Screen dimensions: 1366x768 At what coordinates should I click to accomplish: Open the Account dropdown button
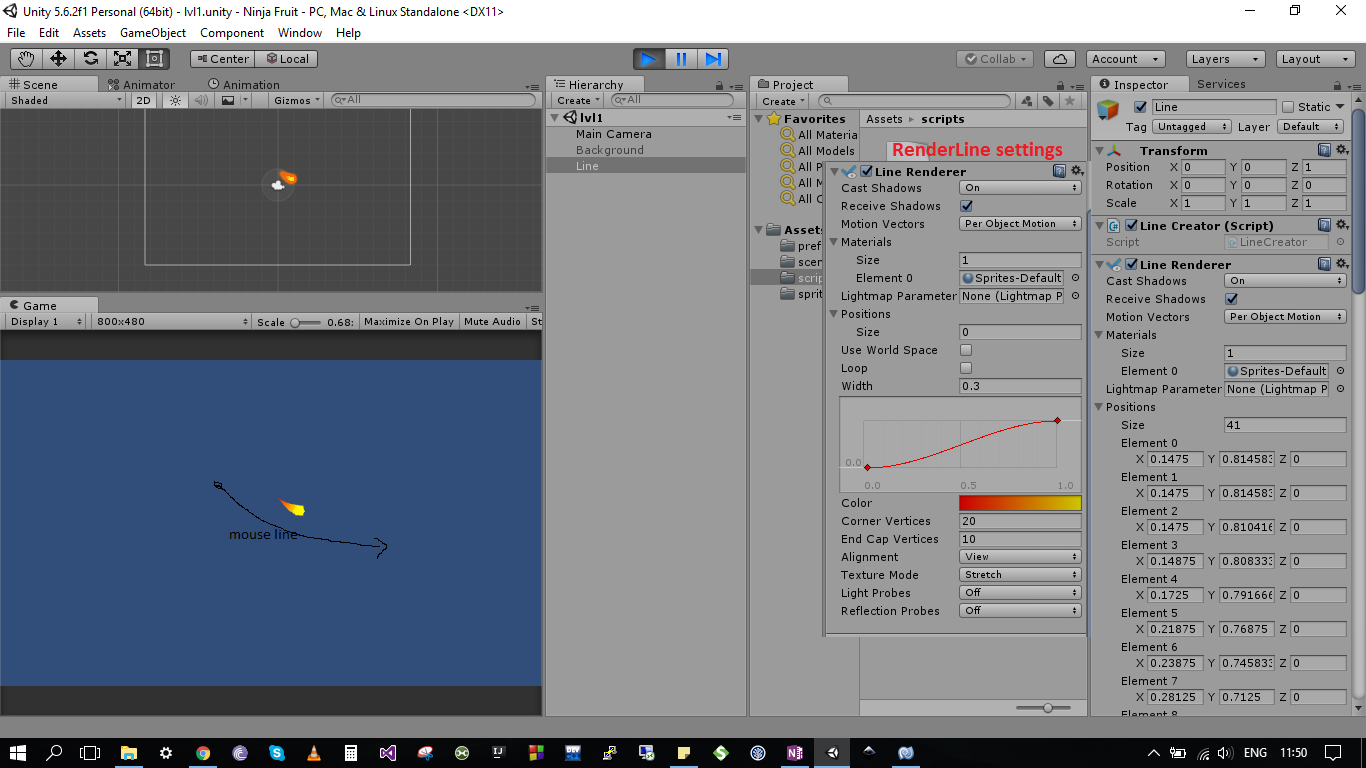(x=1126, y=59)
